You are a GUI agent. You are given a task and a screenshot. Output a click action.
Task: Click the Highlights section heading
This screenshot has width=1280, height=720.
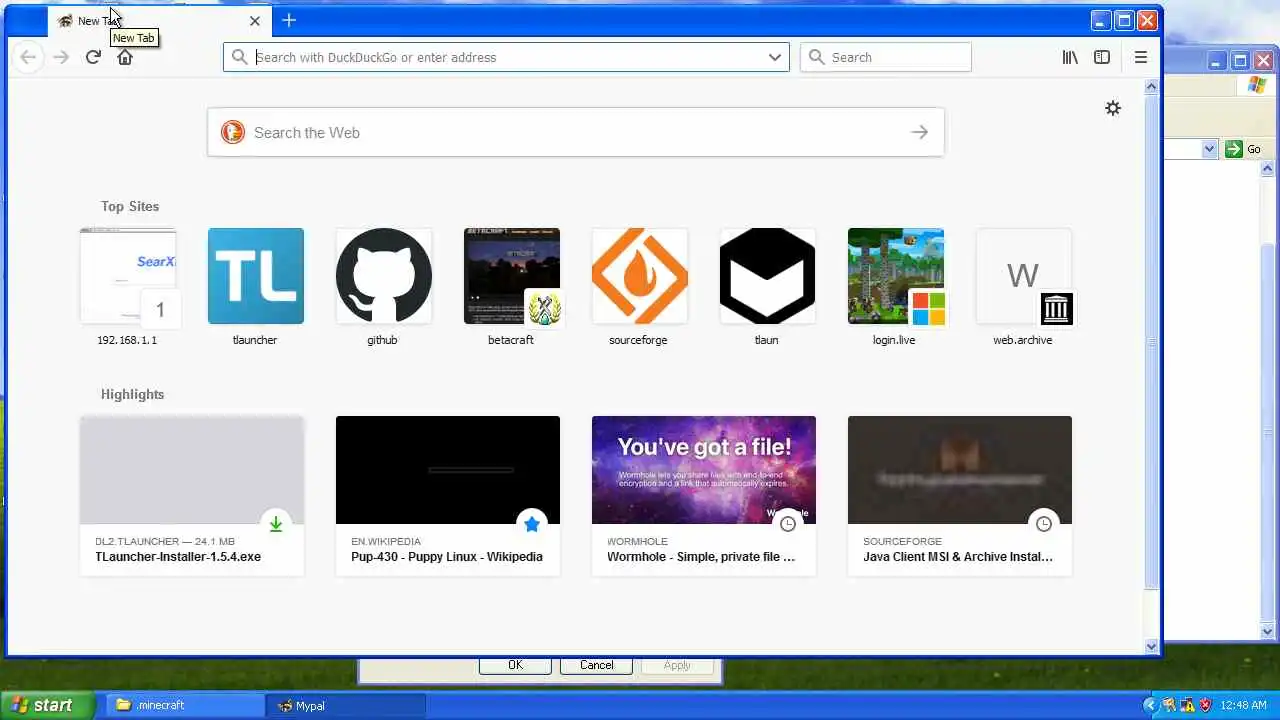point(132,394)
